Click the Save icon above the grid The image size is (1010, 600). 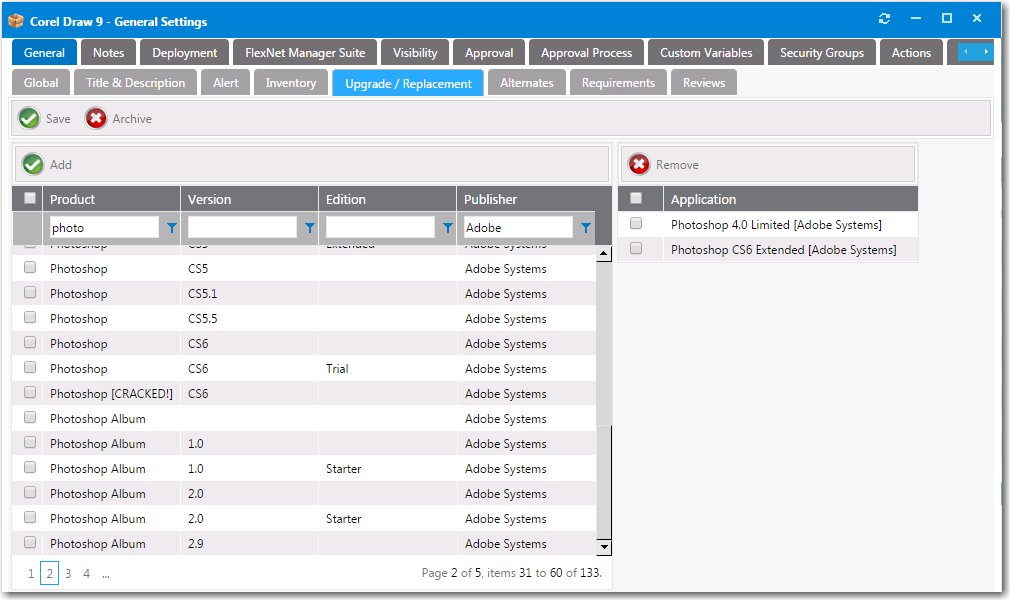click(x=28, y=118)
